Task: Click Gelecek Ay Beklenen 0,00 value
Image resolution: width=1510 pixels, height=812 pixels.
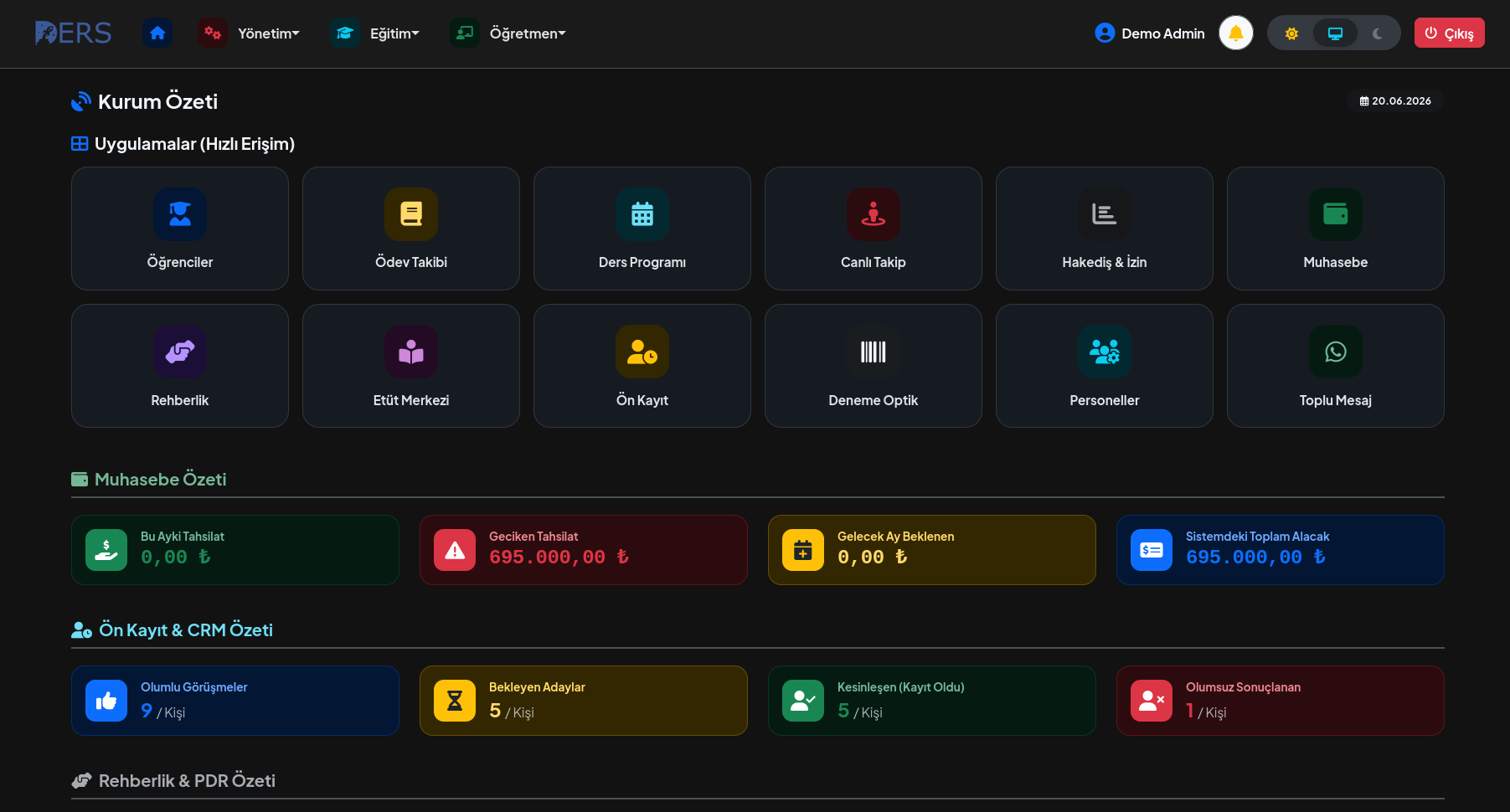Action: point(872,557)
